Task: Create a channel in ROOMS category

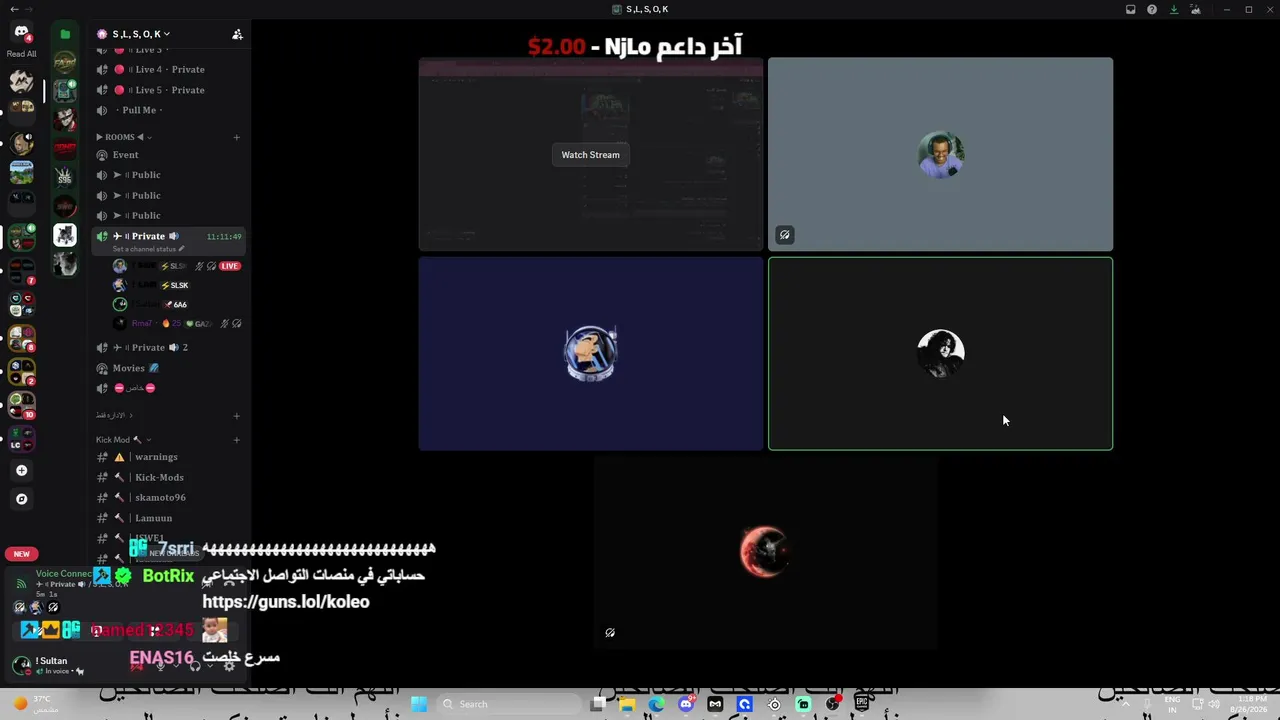Action: click(x=237, y=137)
